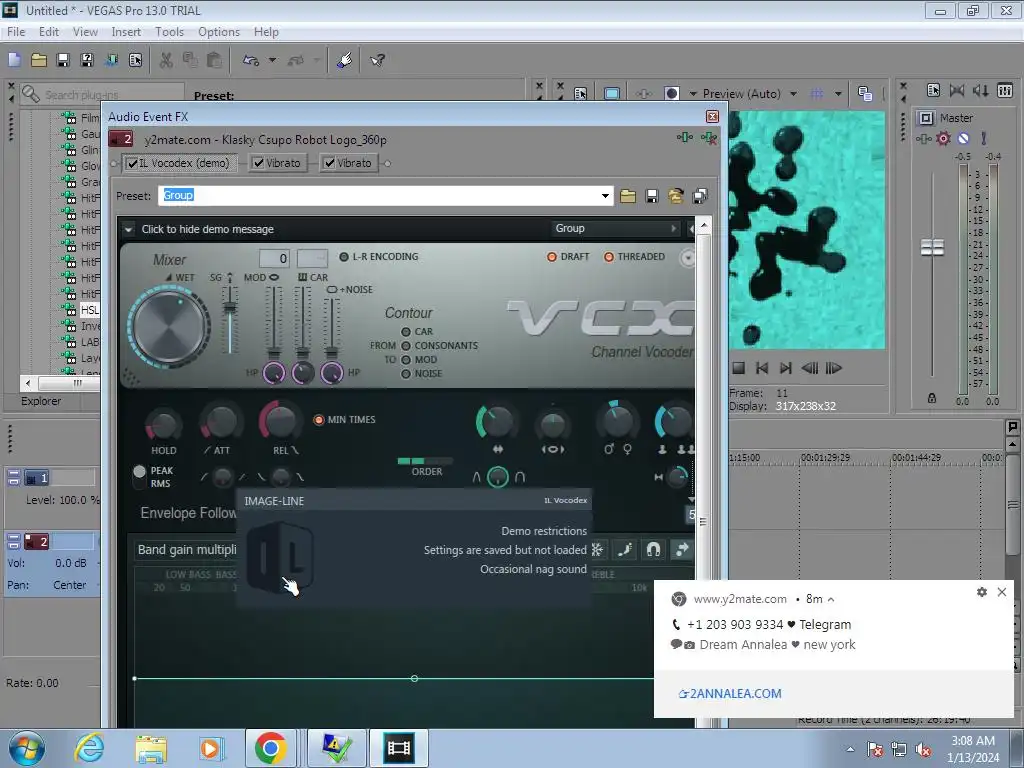Image resolution: width=1024 pixels, height=768 pixels.
Task: Close the y2mate notification popup
Action: coord(1002,592)
